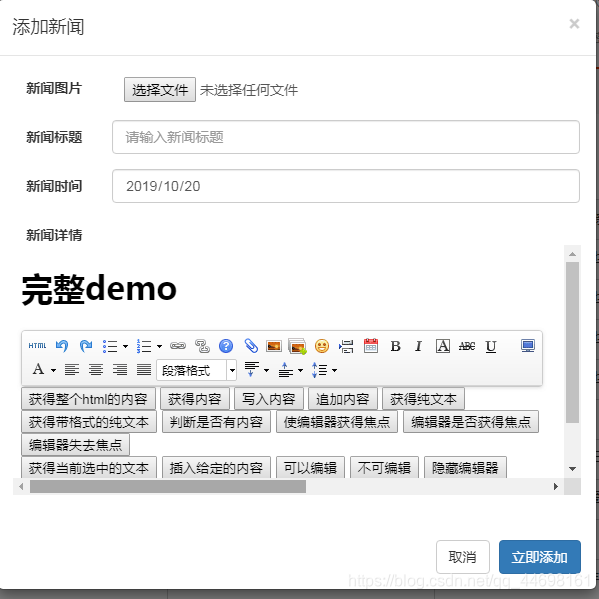This screenshot has width=599, height=599.
Task: Click 不可编辑 button
Action: [384, 467]
